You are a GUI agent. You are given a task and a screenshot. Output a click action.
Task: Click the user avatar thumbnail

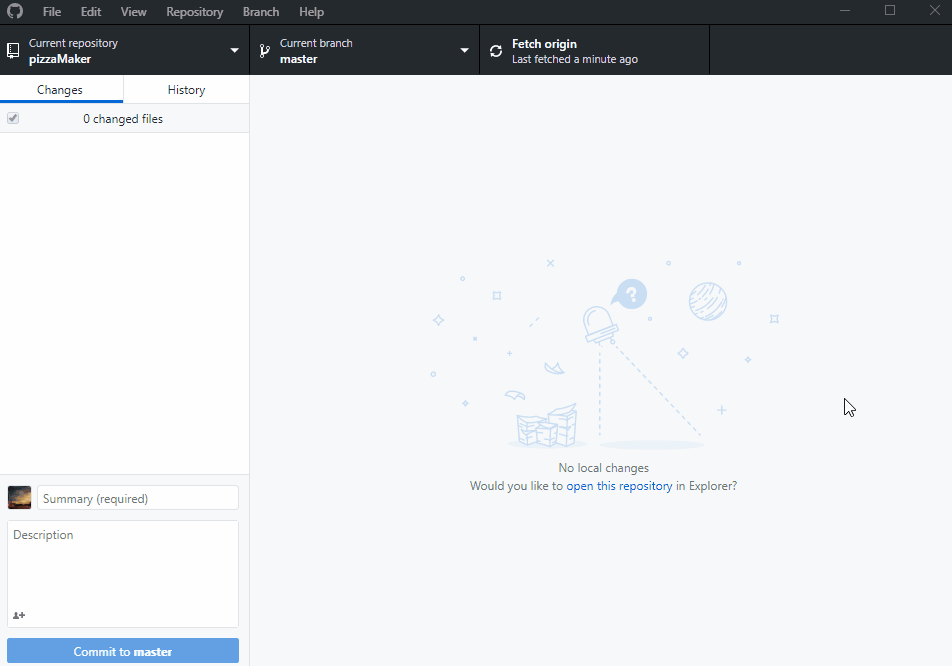point(19,498)
